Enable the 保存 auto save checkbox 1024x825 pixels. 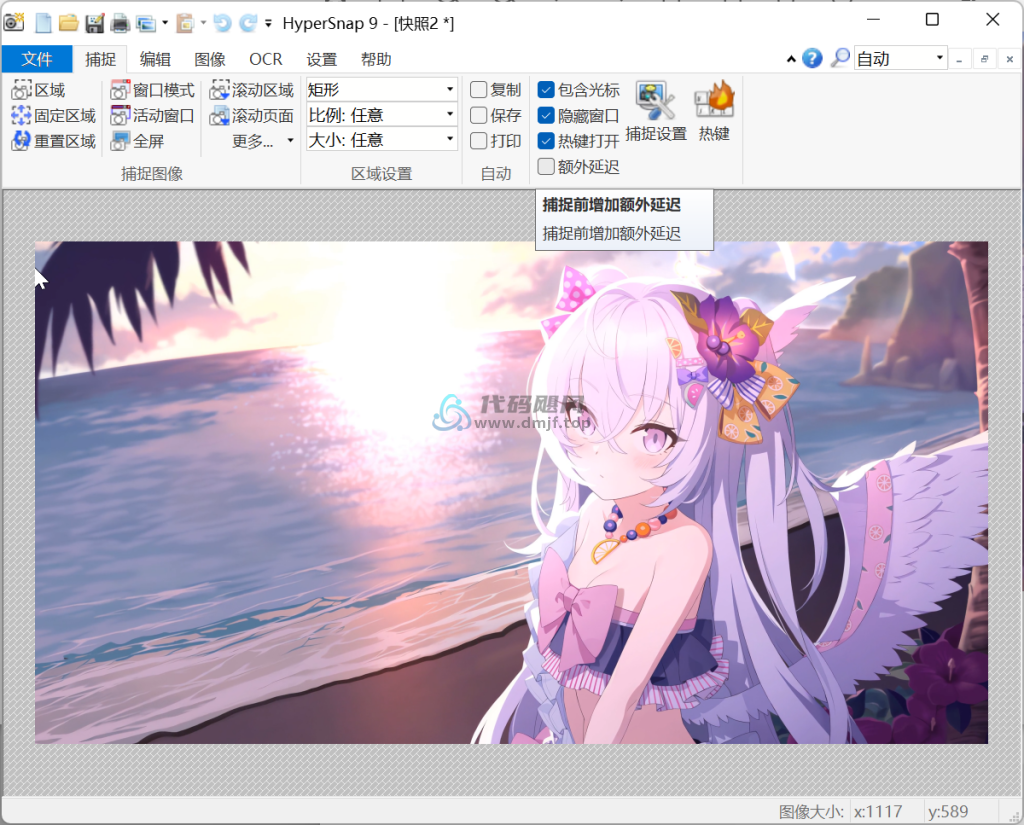tap(479, 116)
